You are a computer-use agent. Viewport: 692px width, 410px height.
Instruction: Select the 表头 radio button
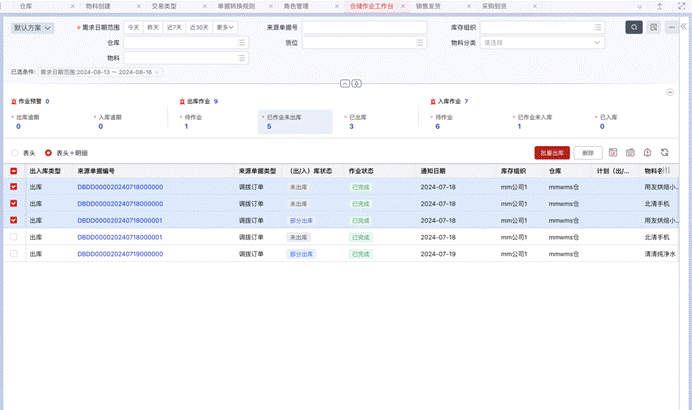coord(15,153)
